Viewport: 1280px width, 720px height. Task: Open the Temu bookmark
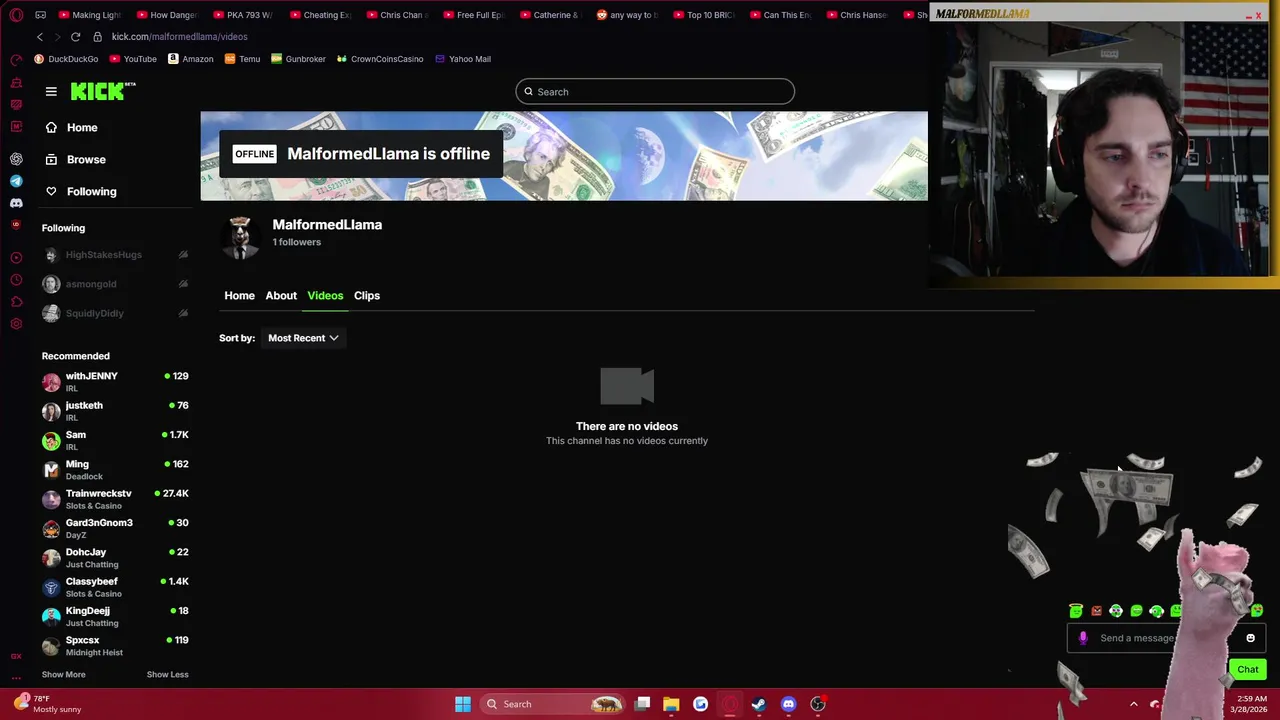[x=243, y=59]
